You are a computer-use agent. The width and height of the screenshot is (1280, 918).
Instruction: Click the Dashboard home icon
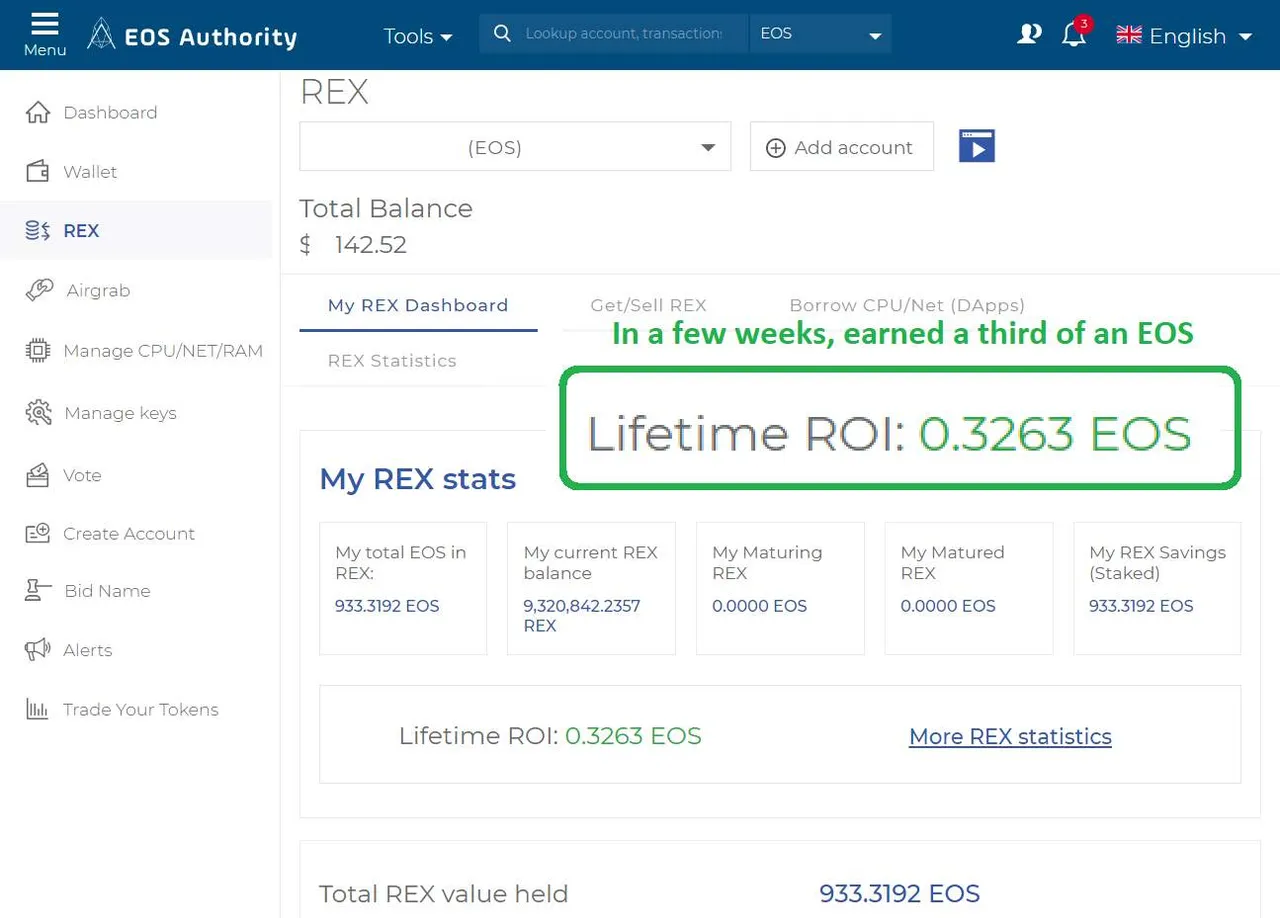[x=38, y=112]
